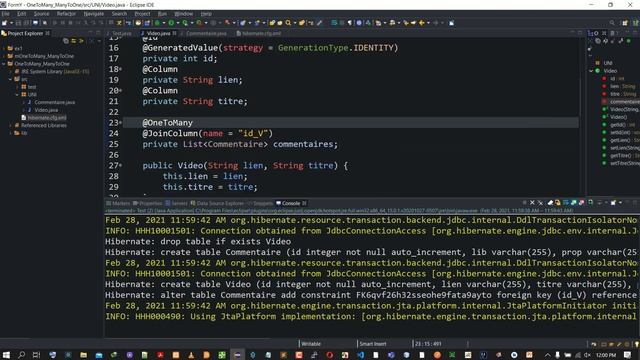640x360 pixels.
Task: Select Video.java in Project Explorer
Action: pyautogui.click(x=42, y=110)
